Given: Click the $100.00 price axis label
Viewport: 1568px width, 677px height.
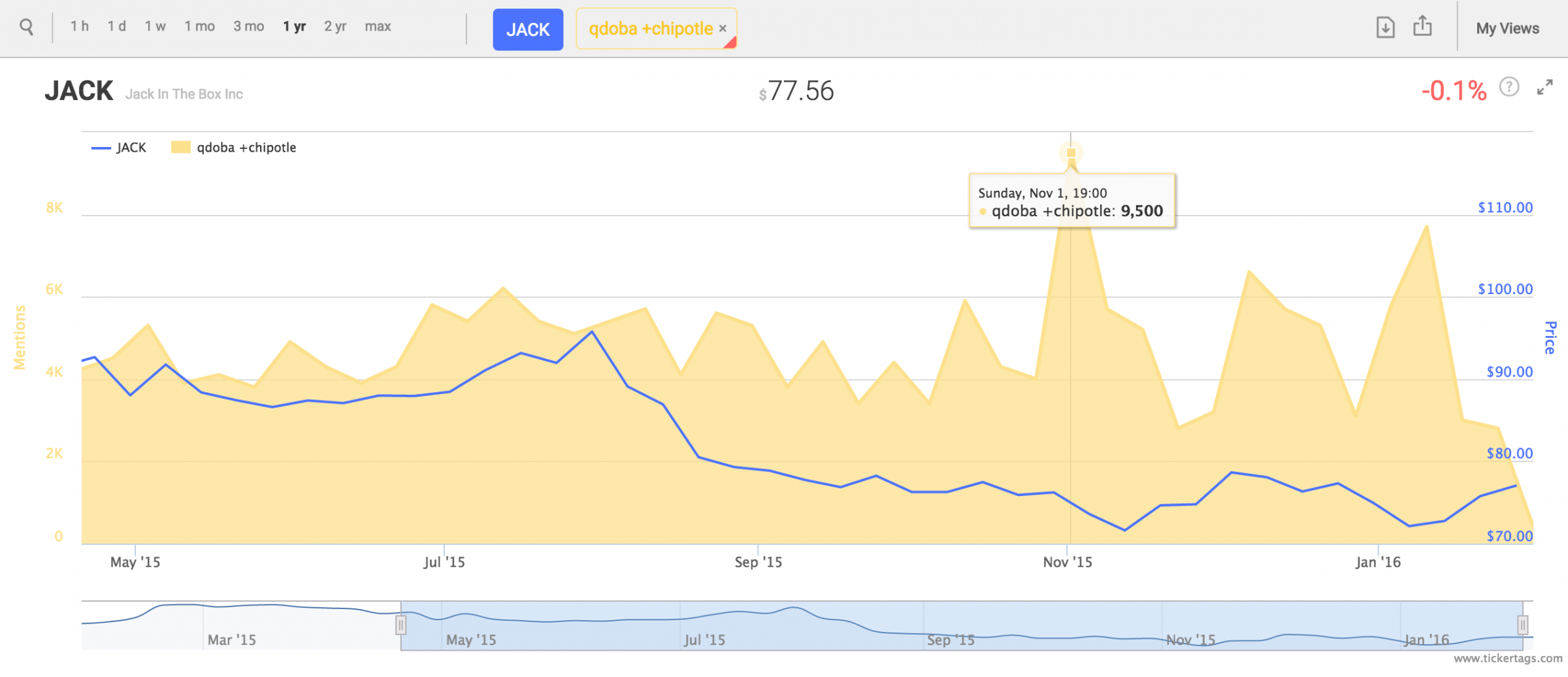Looking at the screenshot, I should pos(1505,289).
